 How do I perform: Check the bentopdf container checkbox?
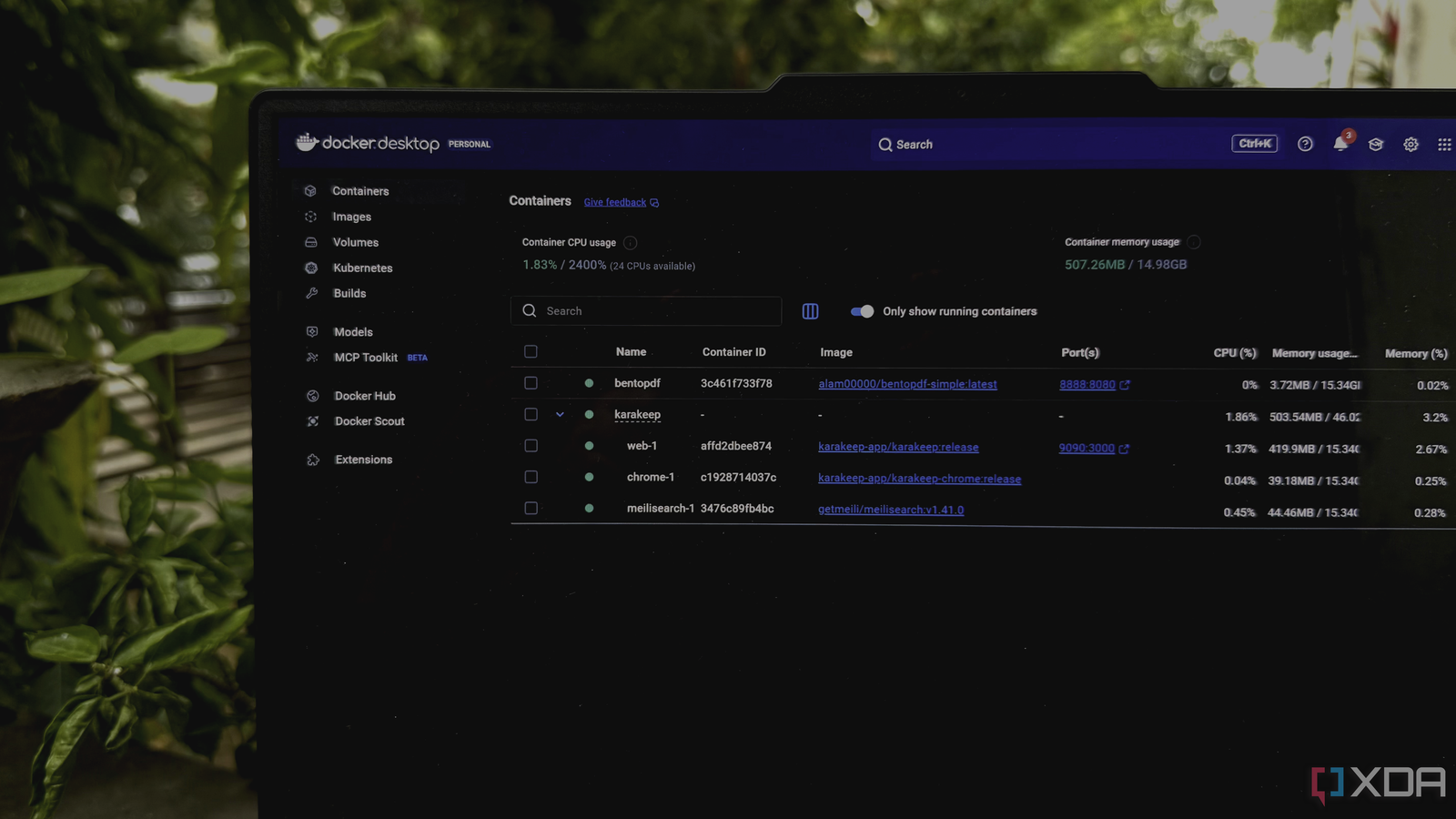tap(531, 383)
